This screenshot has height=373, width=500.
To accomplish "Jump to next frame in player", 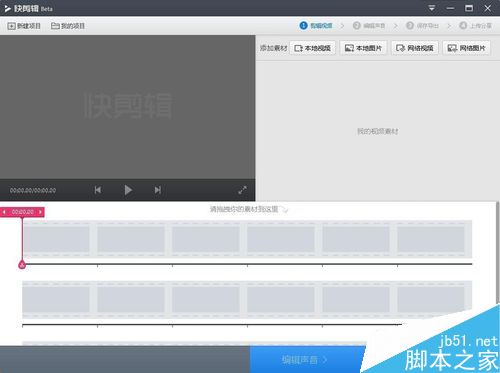I will click(158, 190).
